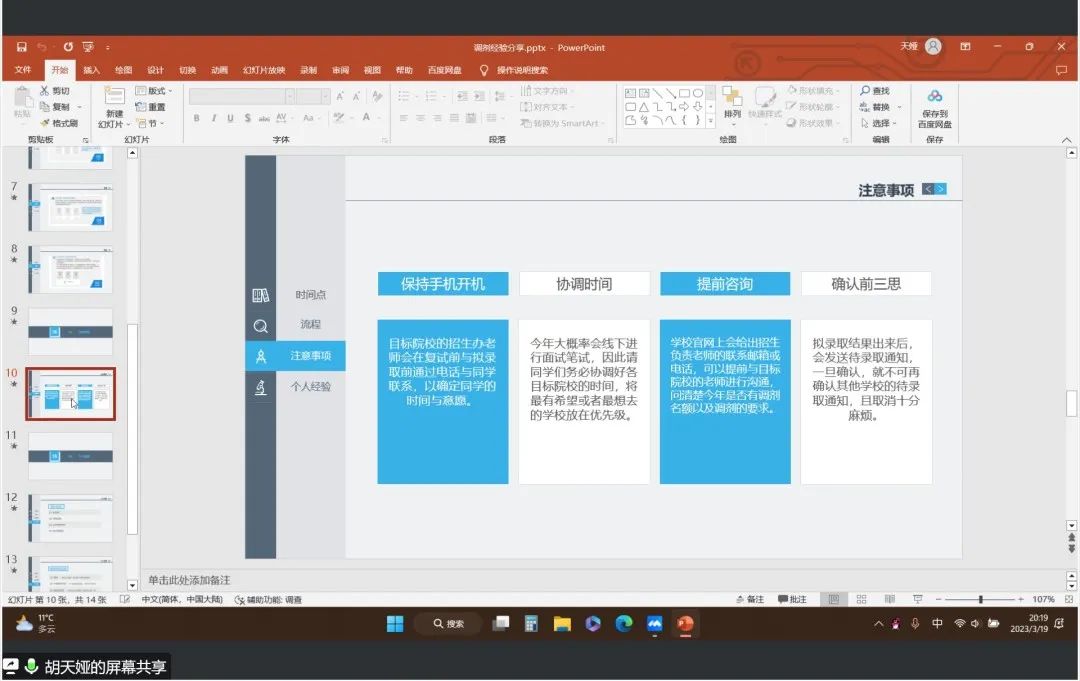Open the Insert ribbon tab
This screenshot has width=1080, height=681.
(x=91, y=70)
